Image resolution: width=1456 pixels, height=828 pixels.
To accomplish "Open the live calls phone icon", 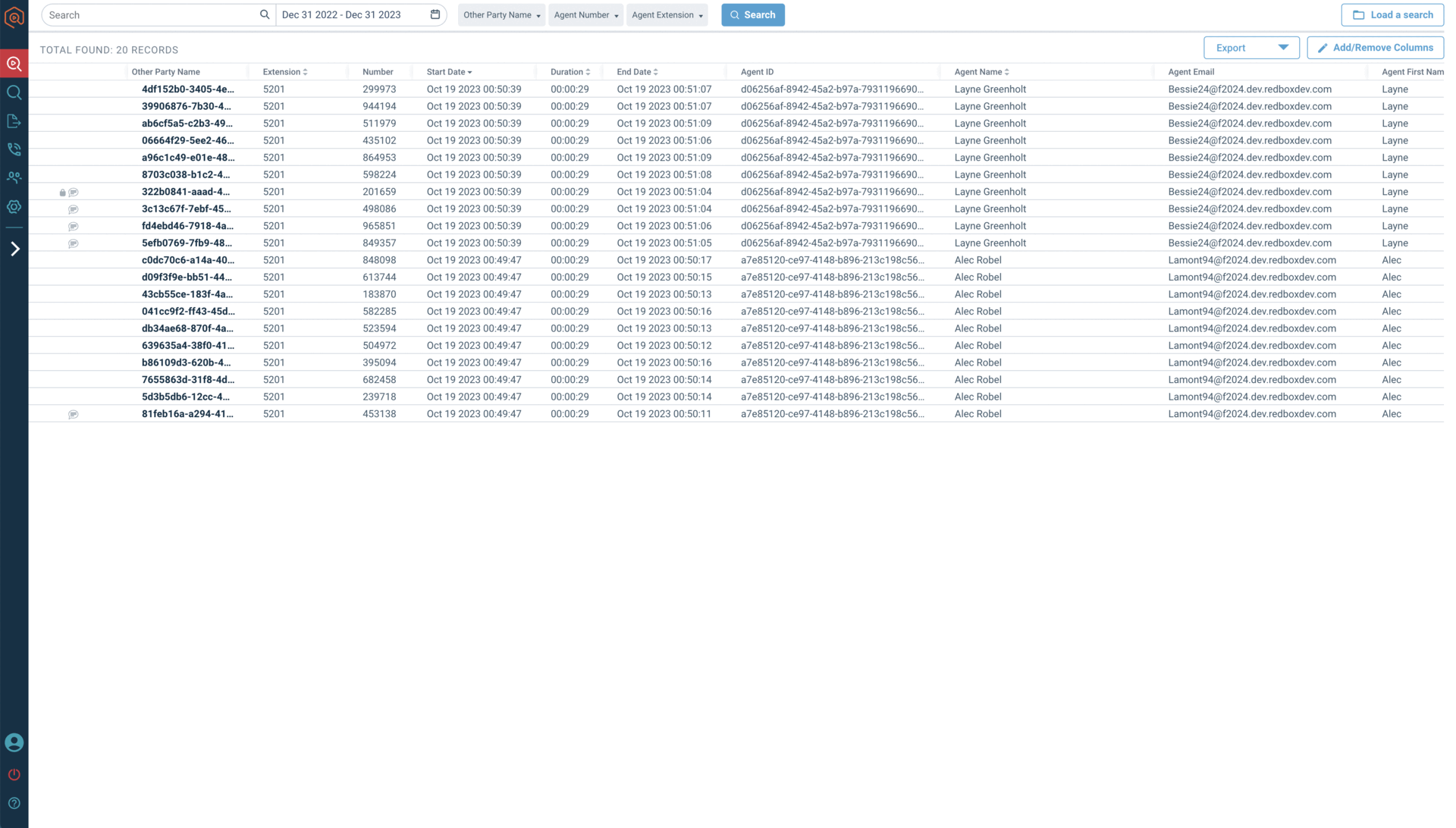I will tap(14, 149).
